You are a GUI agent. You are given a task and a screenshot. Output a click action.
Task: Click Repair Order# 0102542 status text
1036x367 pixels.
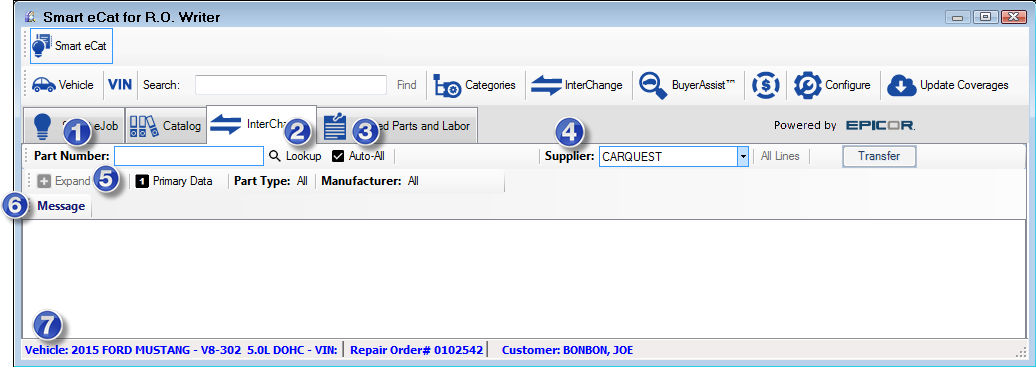(416, 350)
